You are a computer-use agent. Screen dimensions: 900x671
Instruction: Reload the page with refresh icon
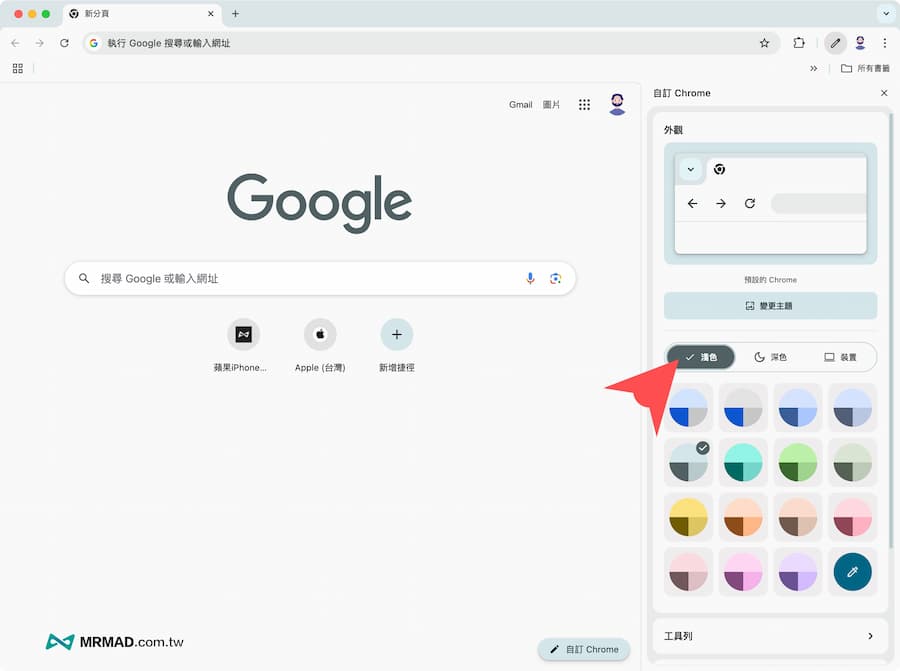64,43
